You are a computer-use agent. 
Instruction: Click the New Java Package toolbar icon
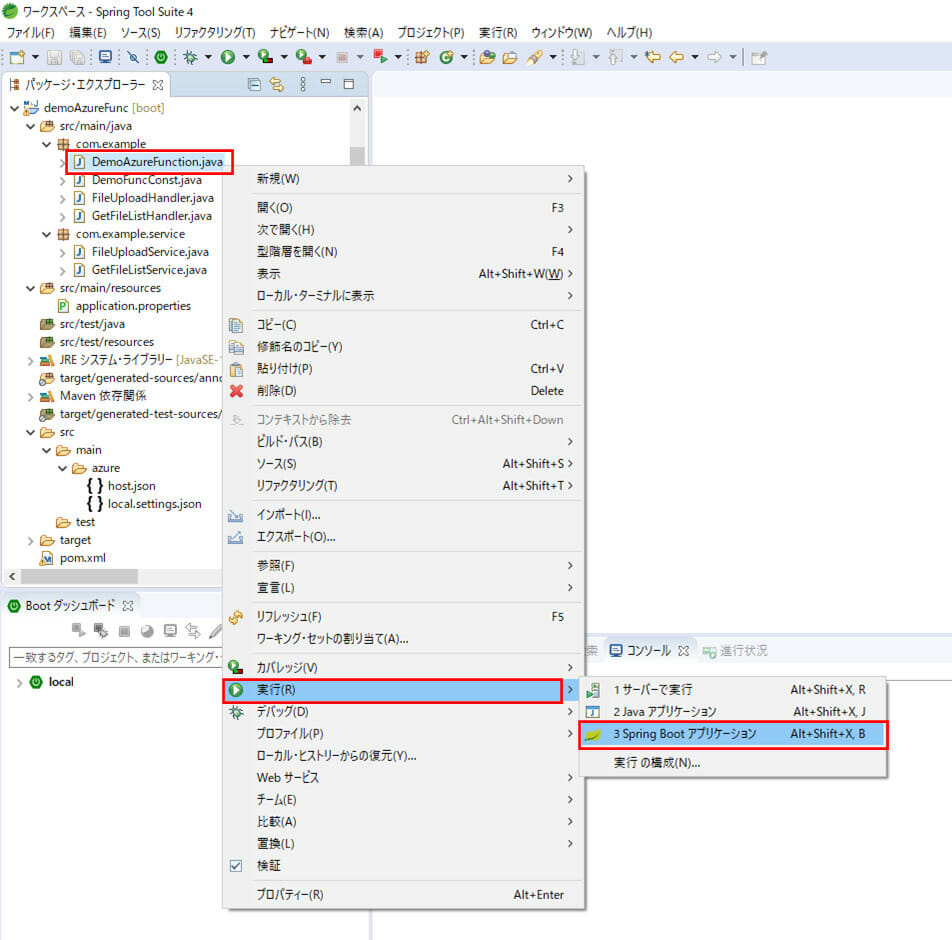pos(423,57)
